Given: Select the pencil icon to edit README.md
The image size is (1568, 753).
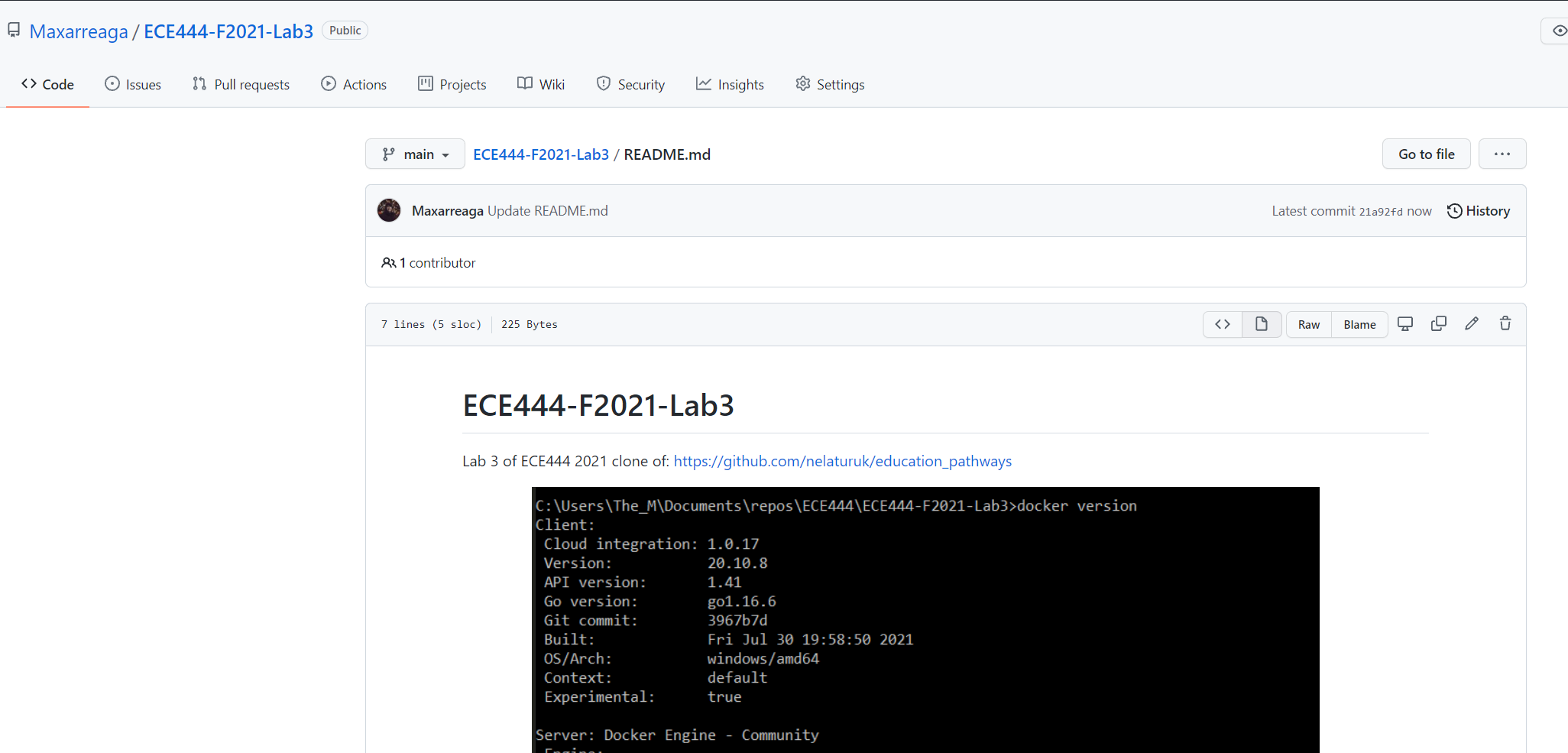Looking at the screenshot, I should (x=1472, y=323).
